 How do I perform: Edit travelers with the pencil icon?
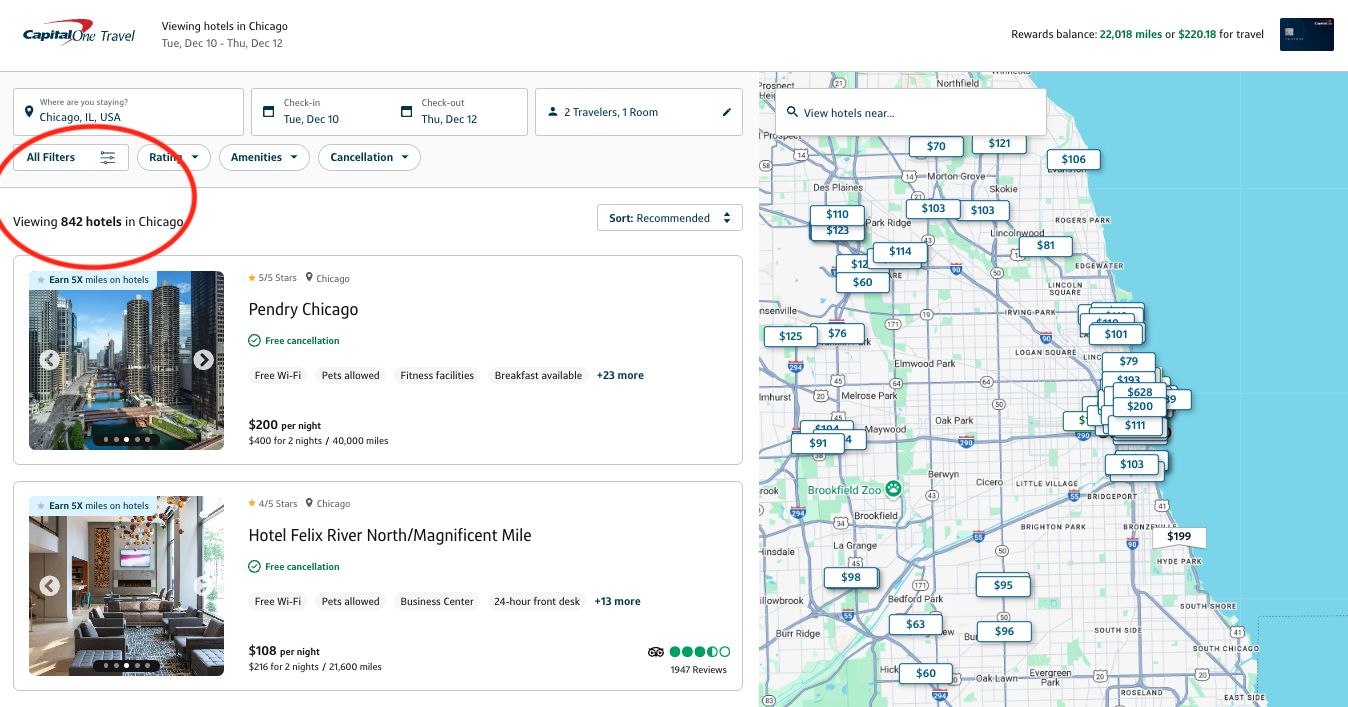(727, 113)
